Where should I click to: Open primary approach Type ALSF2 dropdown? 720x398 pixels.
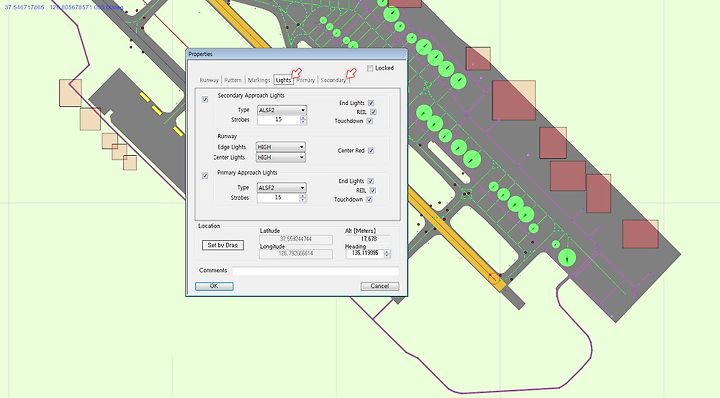tap(281, 188)
